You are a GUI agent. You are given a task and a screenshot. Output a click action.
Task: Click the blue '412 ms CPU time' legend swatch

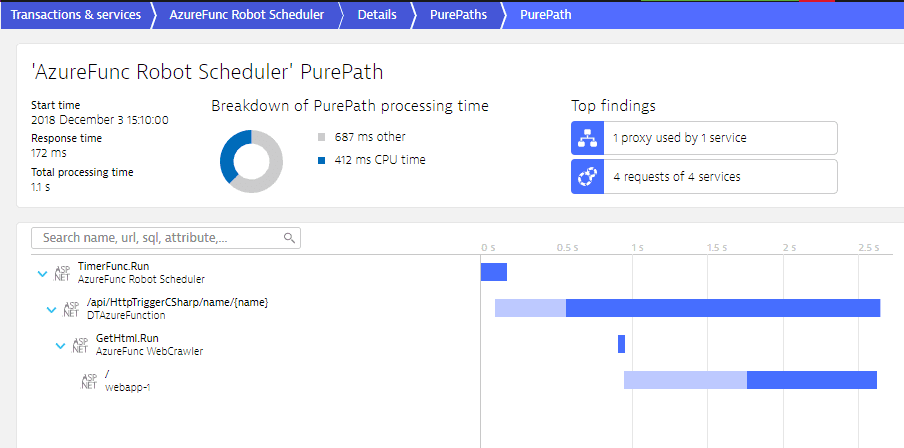(322, 160)
